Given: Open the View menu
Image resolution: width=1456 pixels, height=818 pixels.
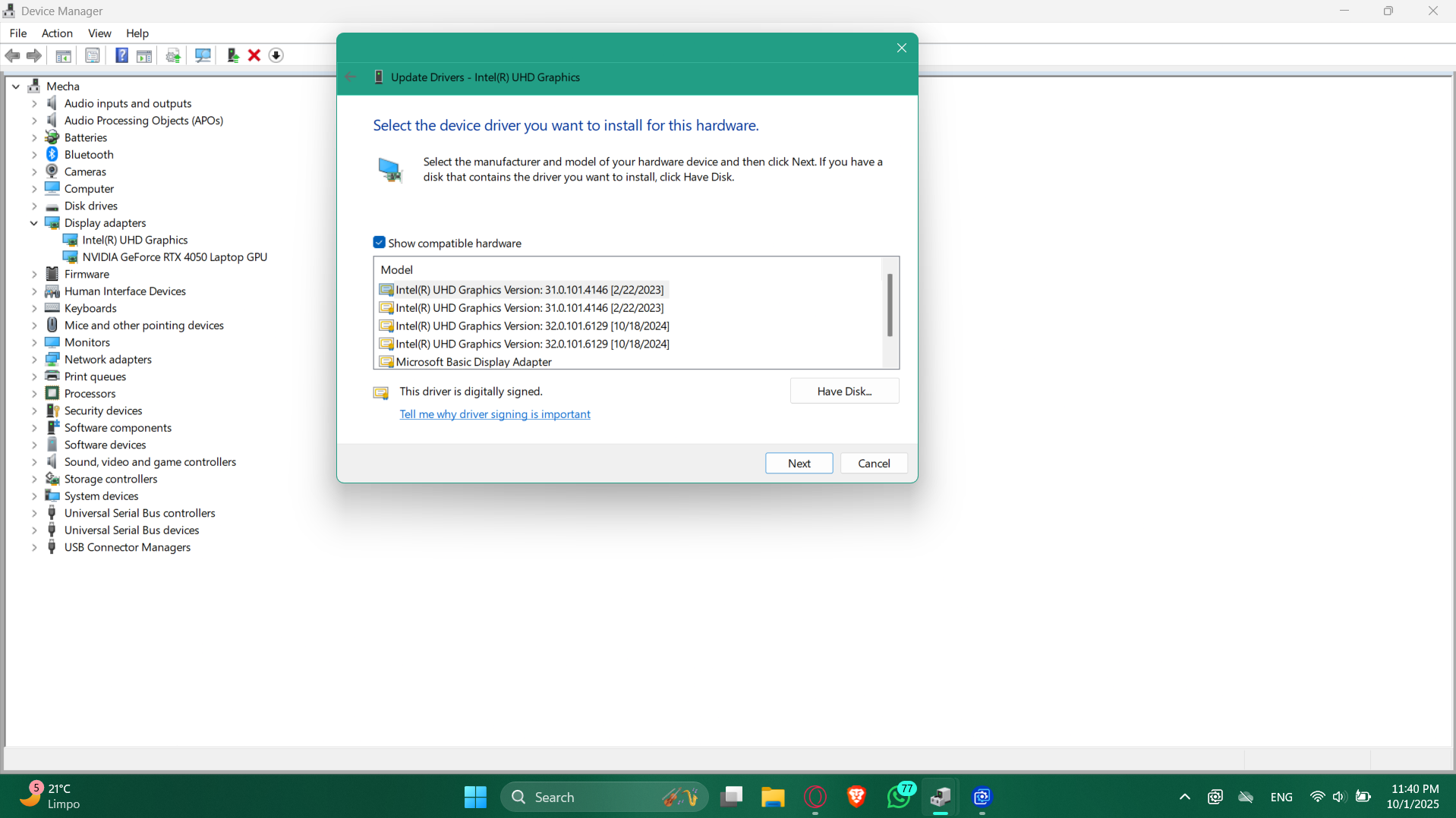Looking at the screenshot, I should [x=99, y=33].
